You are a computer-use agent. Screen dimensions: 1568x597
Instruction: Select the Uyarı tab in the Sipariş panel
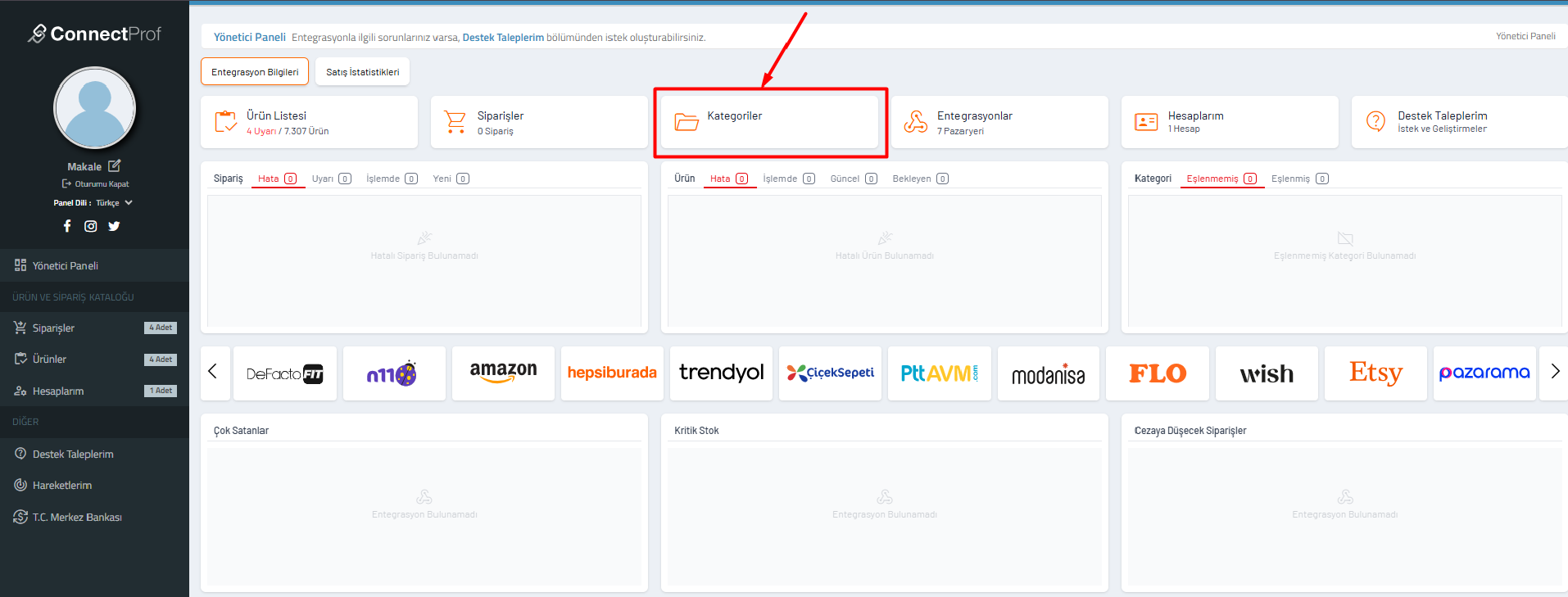(x=331, y=179)
